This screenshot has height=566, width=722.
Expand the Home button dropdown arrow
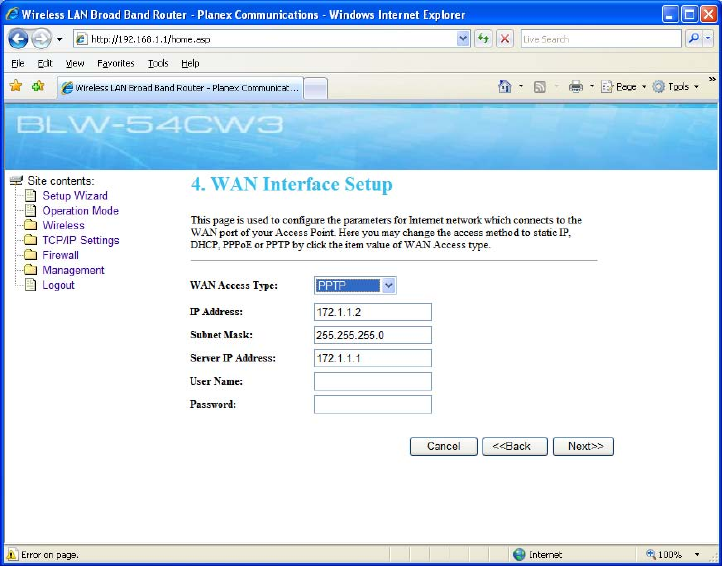[521, 87]
